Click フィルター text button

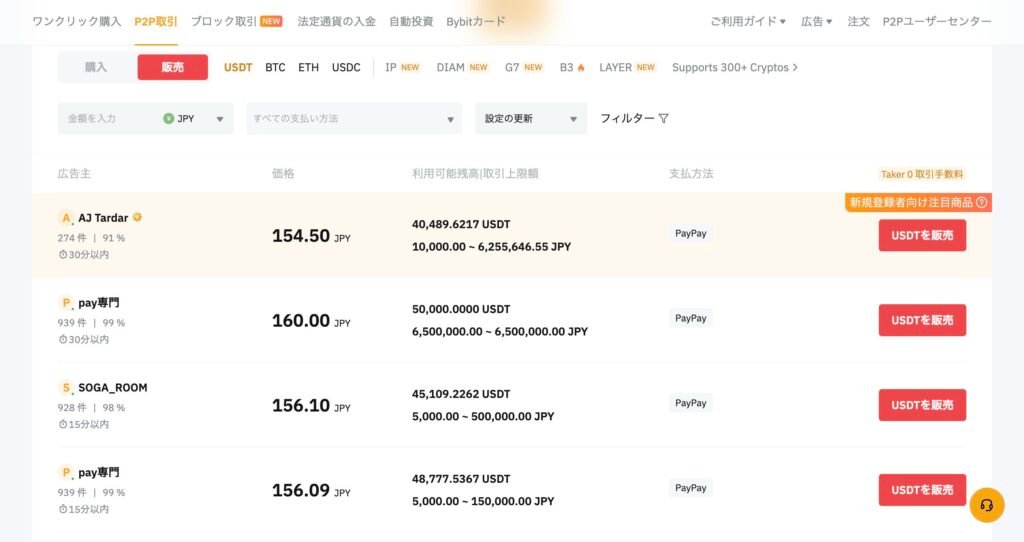tap(627, 118)
